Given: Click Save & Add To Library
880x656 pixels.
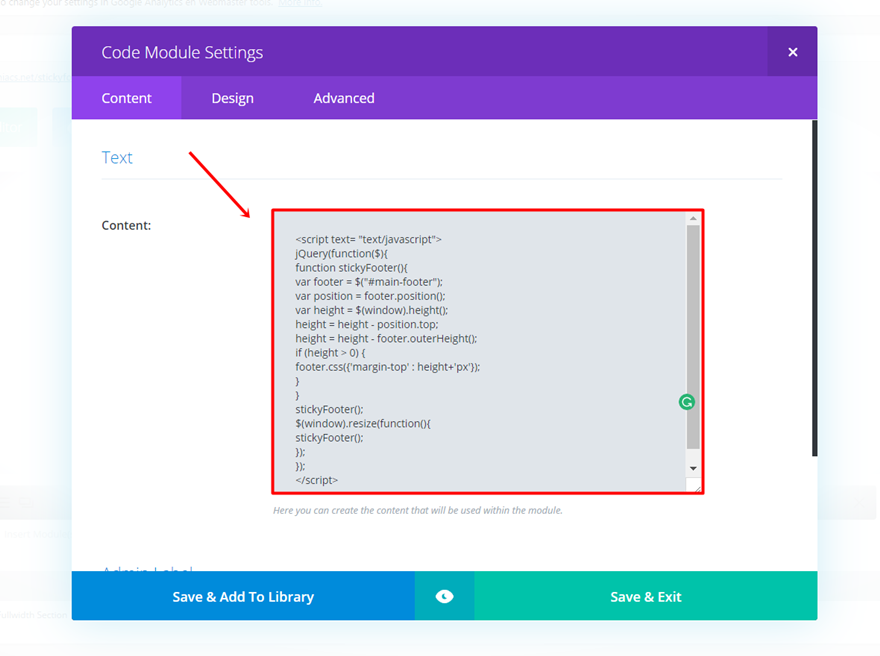Looking at the screenshot, I should pyautogui.click(x=243, y=597).
